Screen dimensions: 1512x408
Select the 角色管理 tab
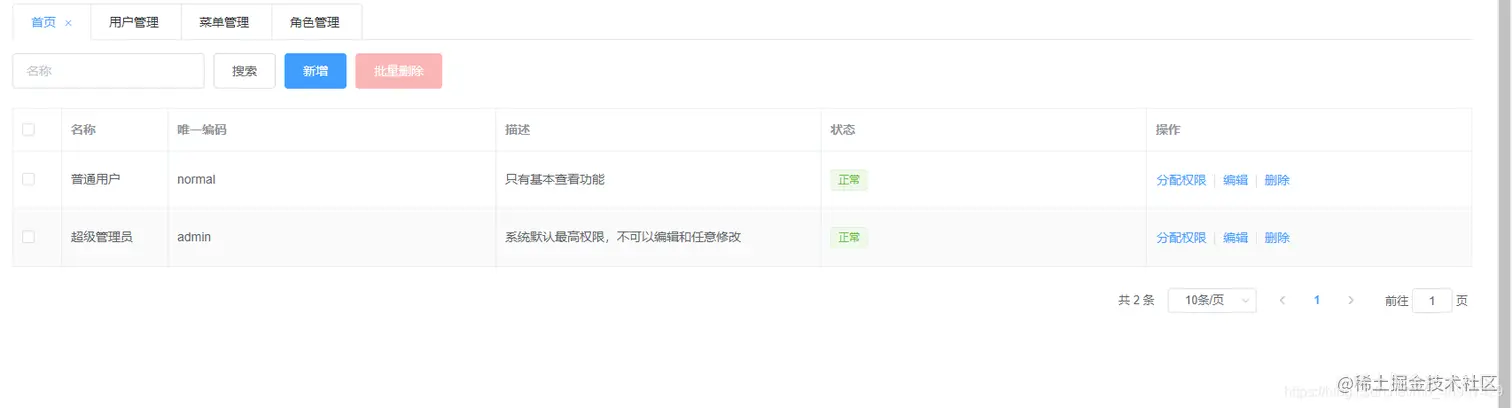pyautogui.click(x=315, y=22)
